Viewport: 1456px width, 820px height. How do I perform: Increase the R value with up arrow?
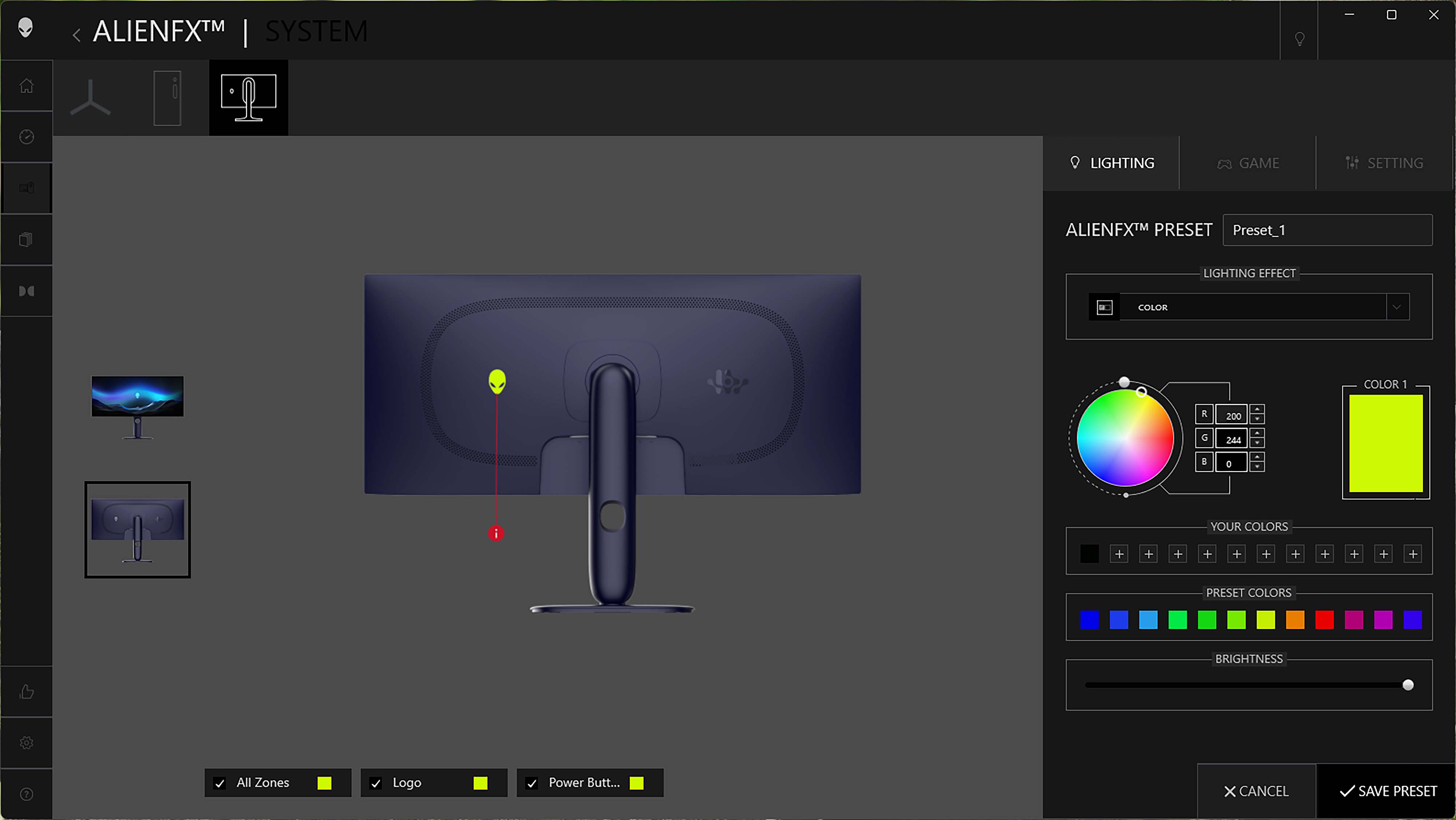[x=1257, y=409]
